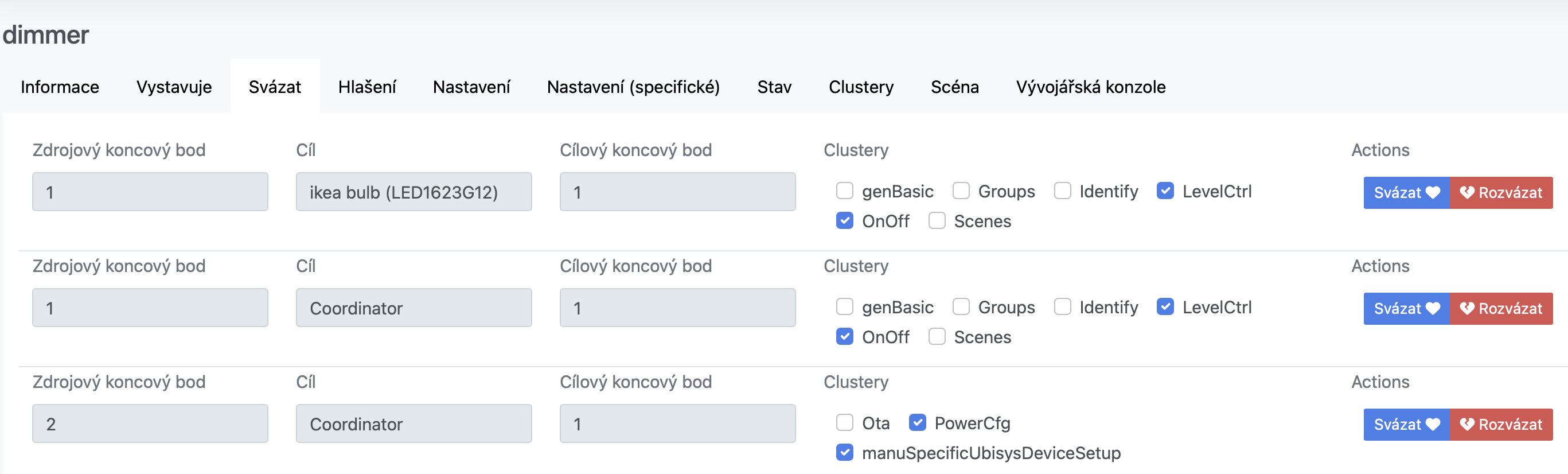
Task: Switch to the Informace tab
Action: pyautogui.click(x=60, y=87)
